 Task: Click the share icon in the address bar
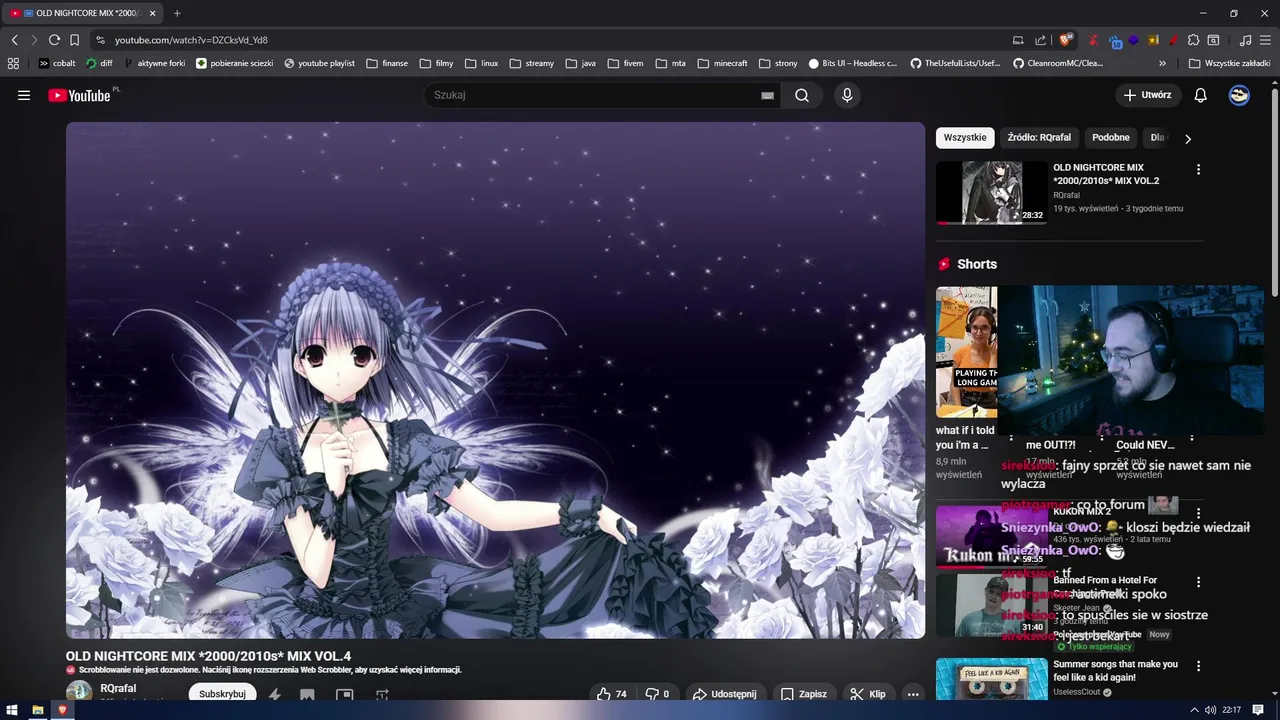coord(1040,40)
